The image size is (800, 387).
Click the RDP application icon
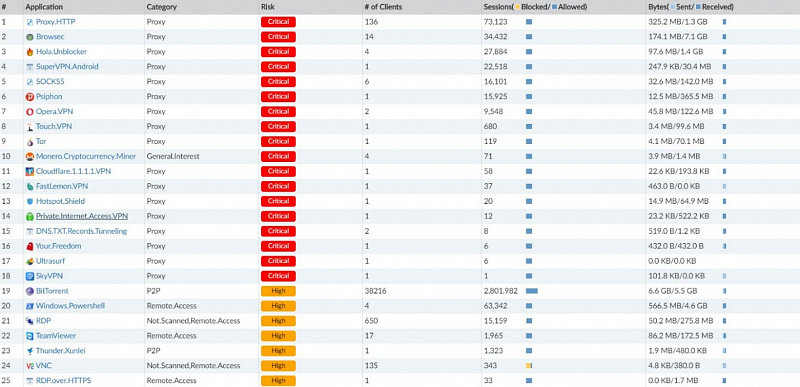click(30, 321)
